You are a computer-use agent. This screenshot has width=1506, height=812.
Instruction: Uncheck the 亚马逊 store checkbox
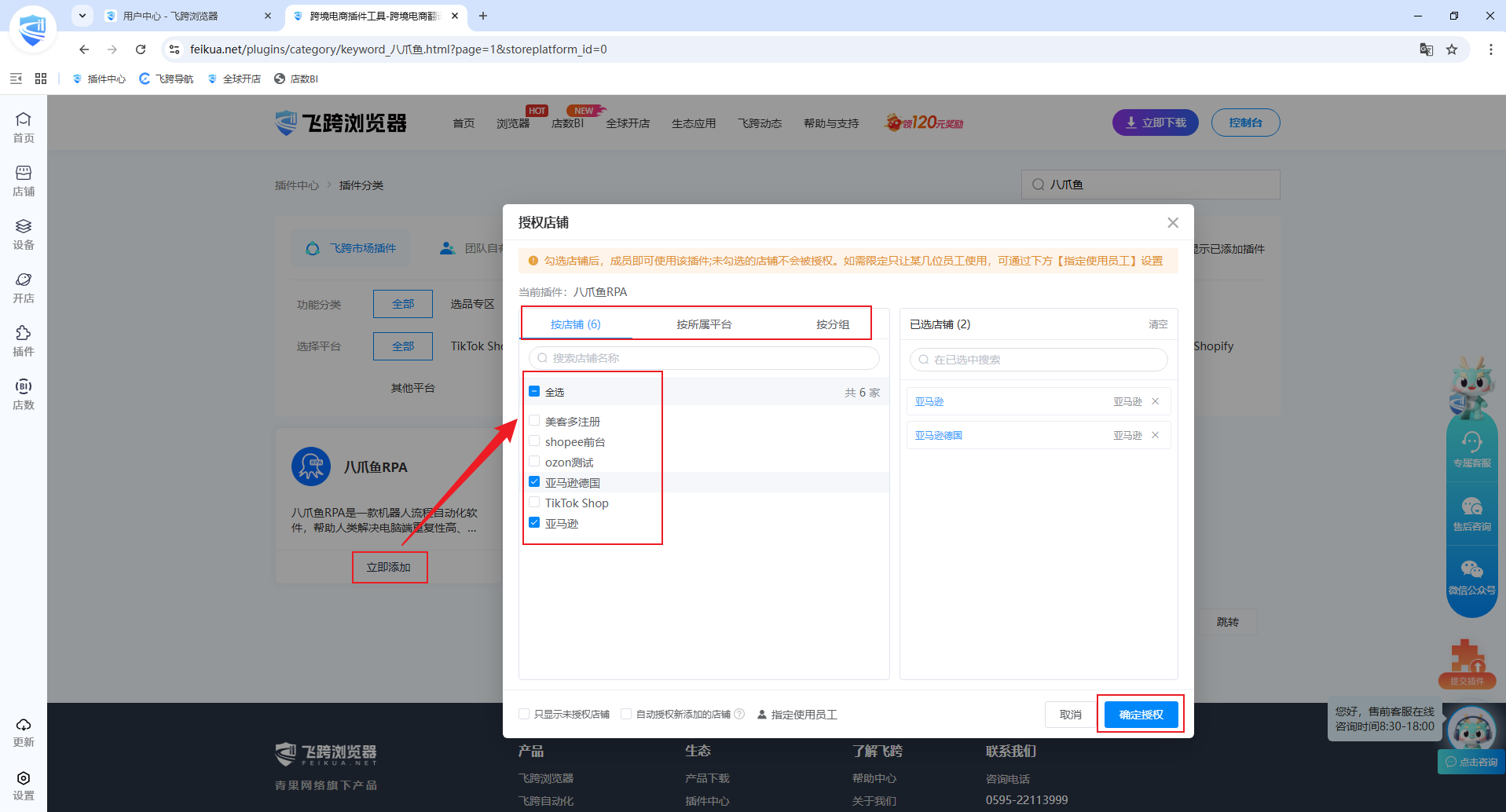pos(534,523)
